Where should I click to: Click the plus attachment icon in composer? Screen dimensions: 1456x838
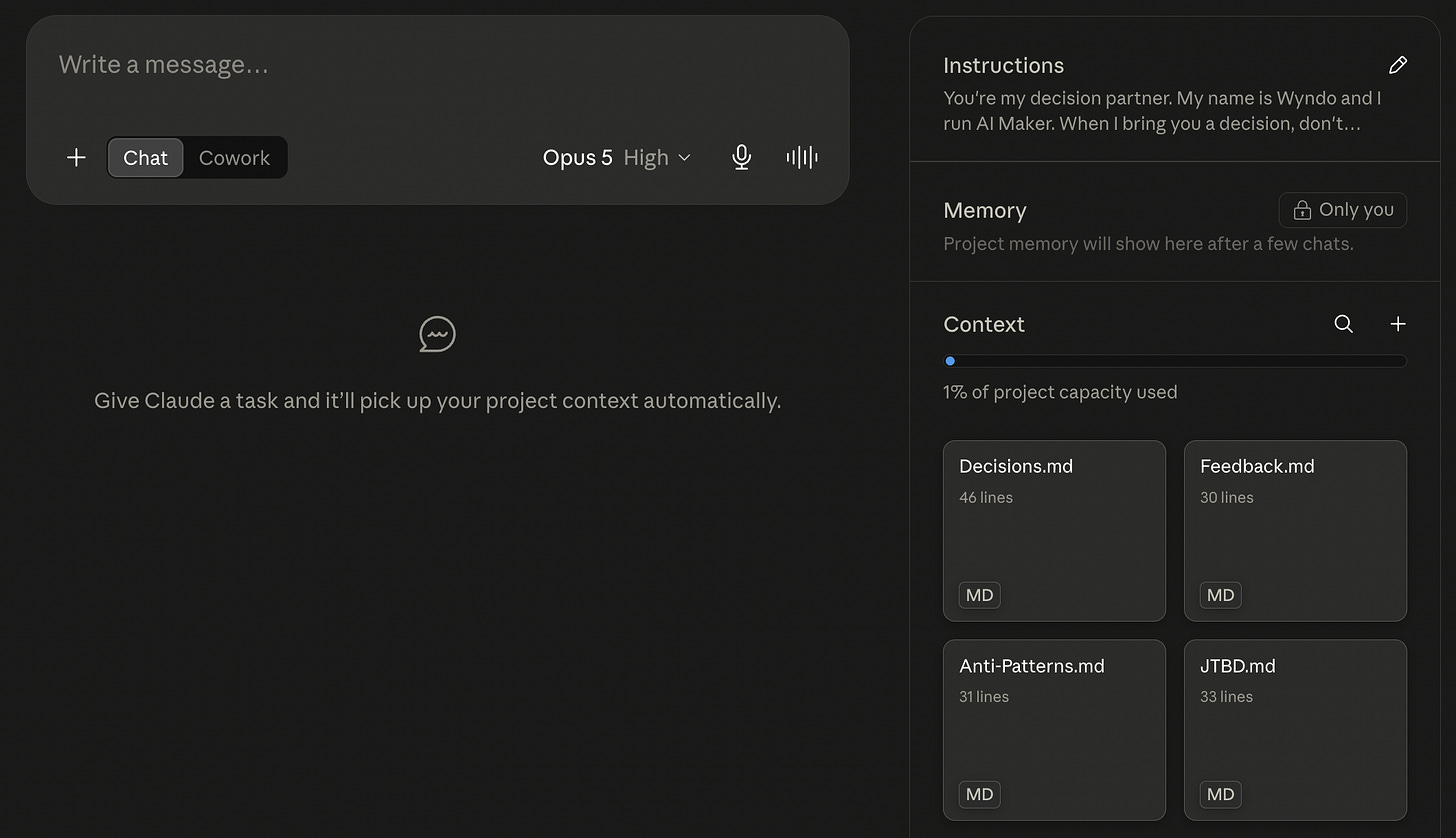[x=76, y=157]
